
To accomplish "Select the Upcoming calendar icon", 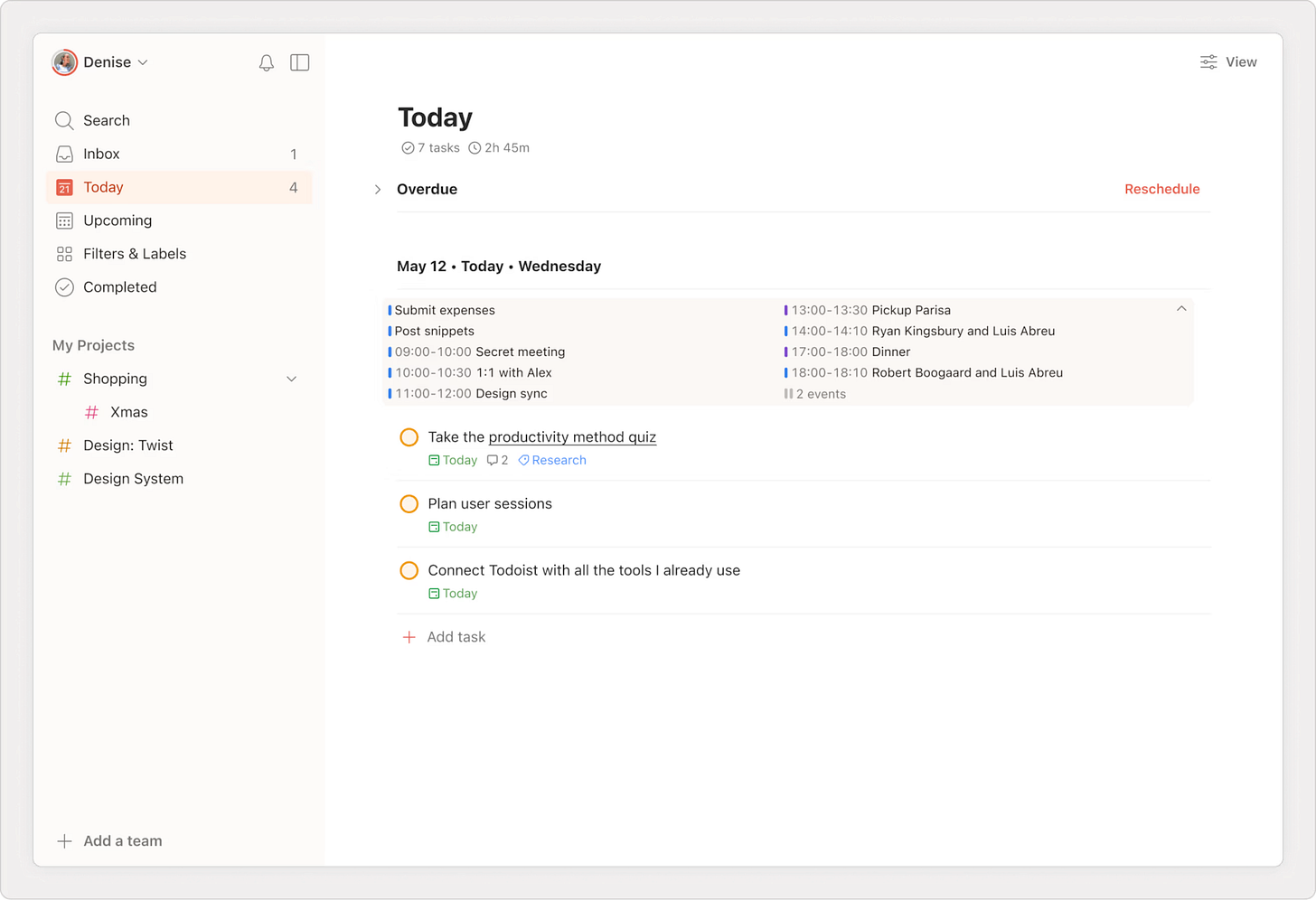I will [64, 220].
